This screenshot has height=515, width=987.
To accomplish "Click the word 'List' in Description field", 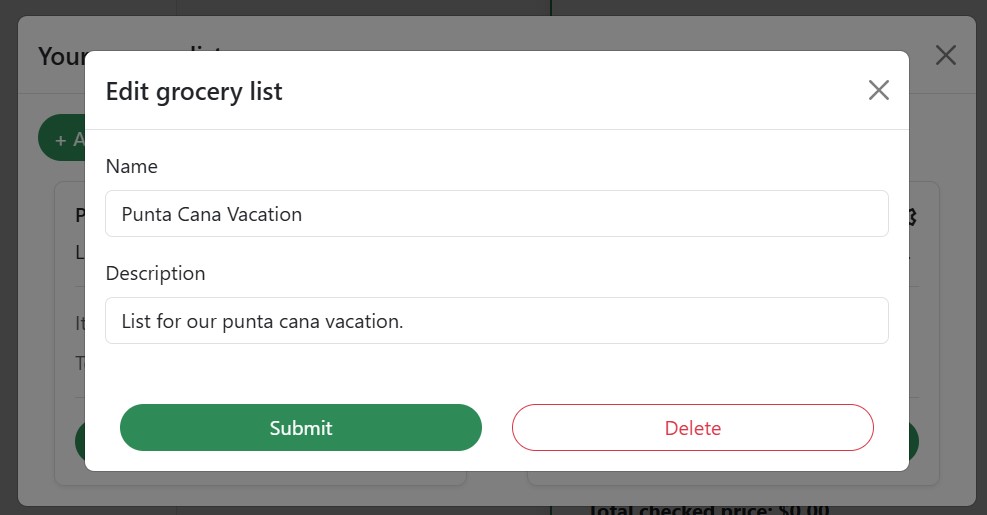I will click(x=136, y=321).
